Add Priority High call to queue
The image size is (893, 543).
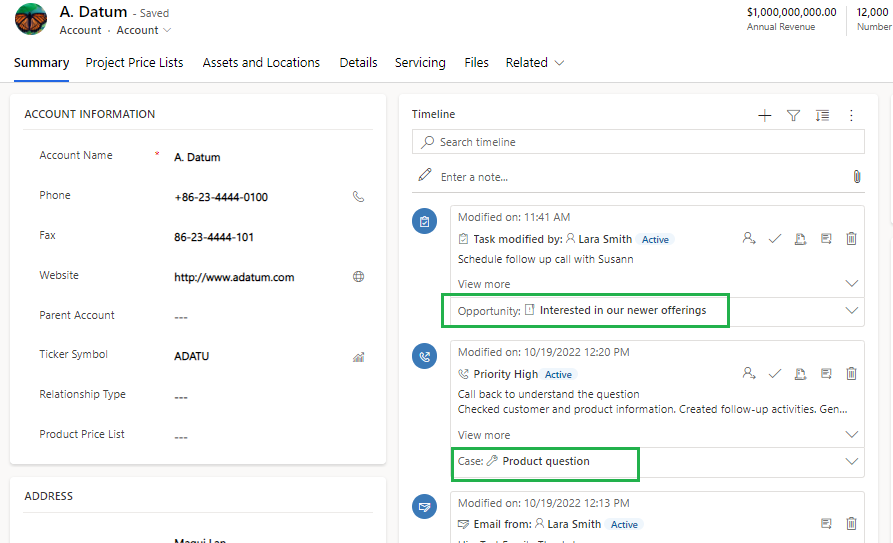click(x=800, y=374)
